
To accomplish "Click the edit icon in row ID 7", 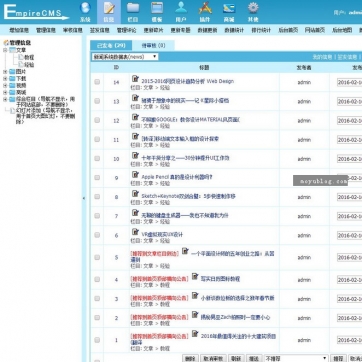I will [135, 213].
